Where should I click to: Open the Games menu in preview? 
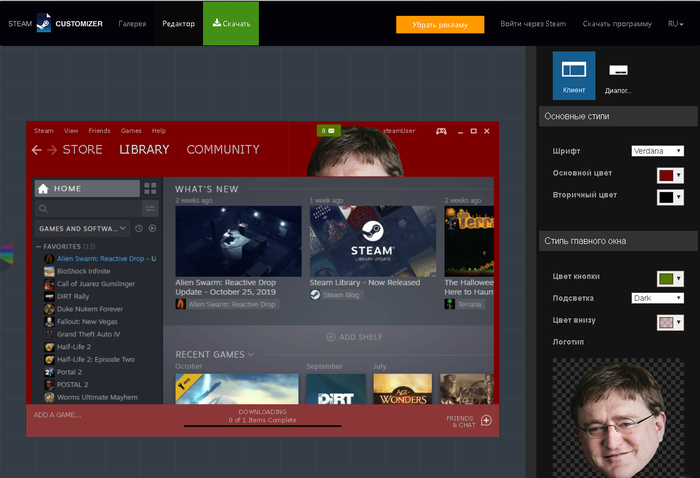pyautogui.click(x=131, y=131)
